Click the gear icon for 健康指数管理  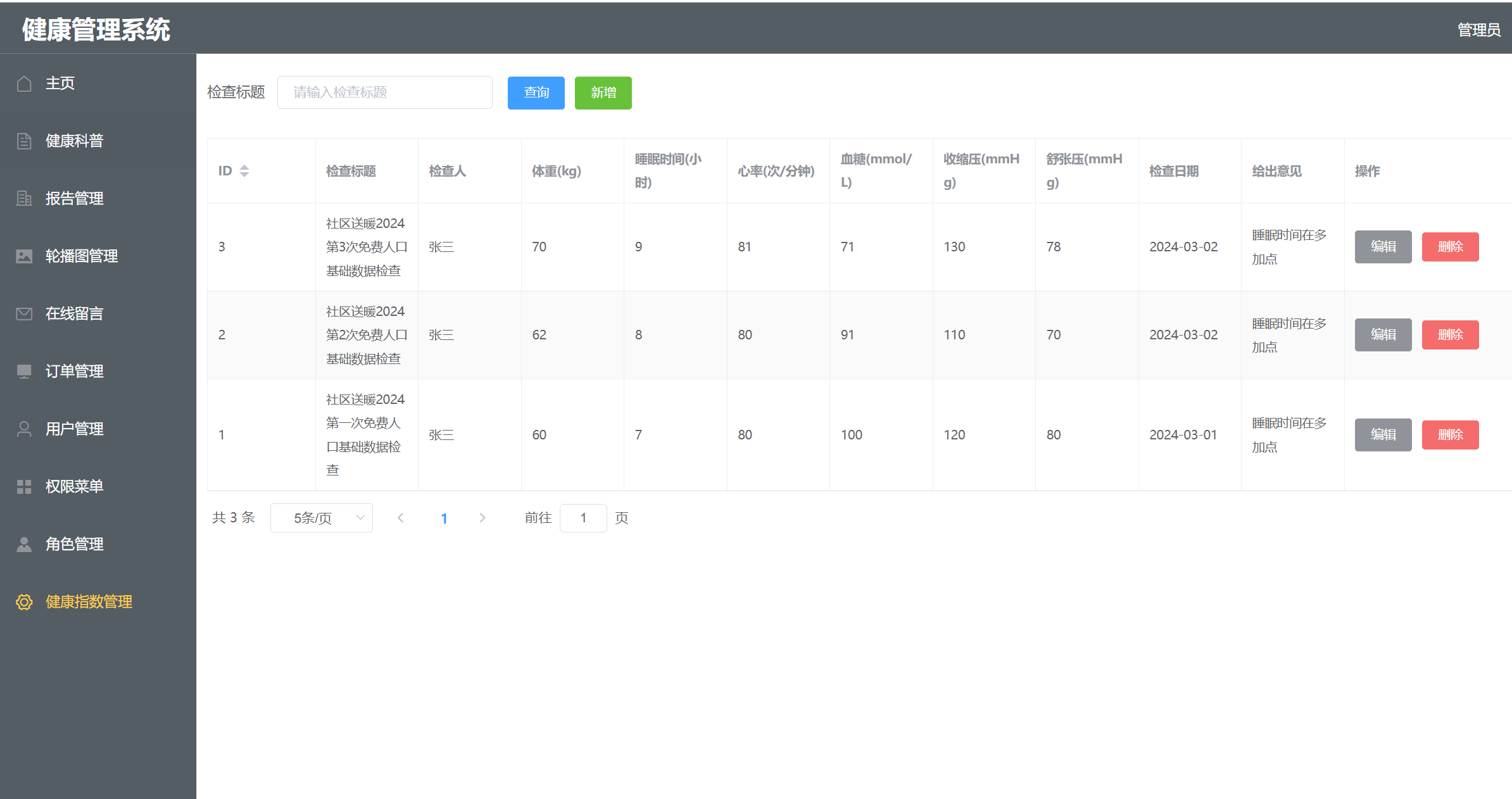coord(24,602)
